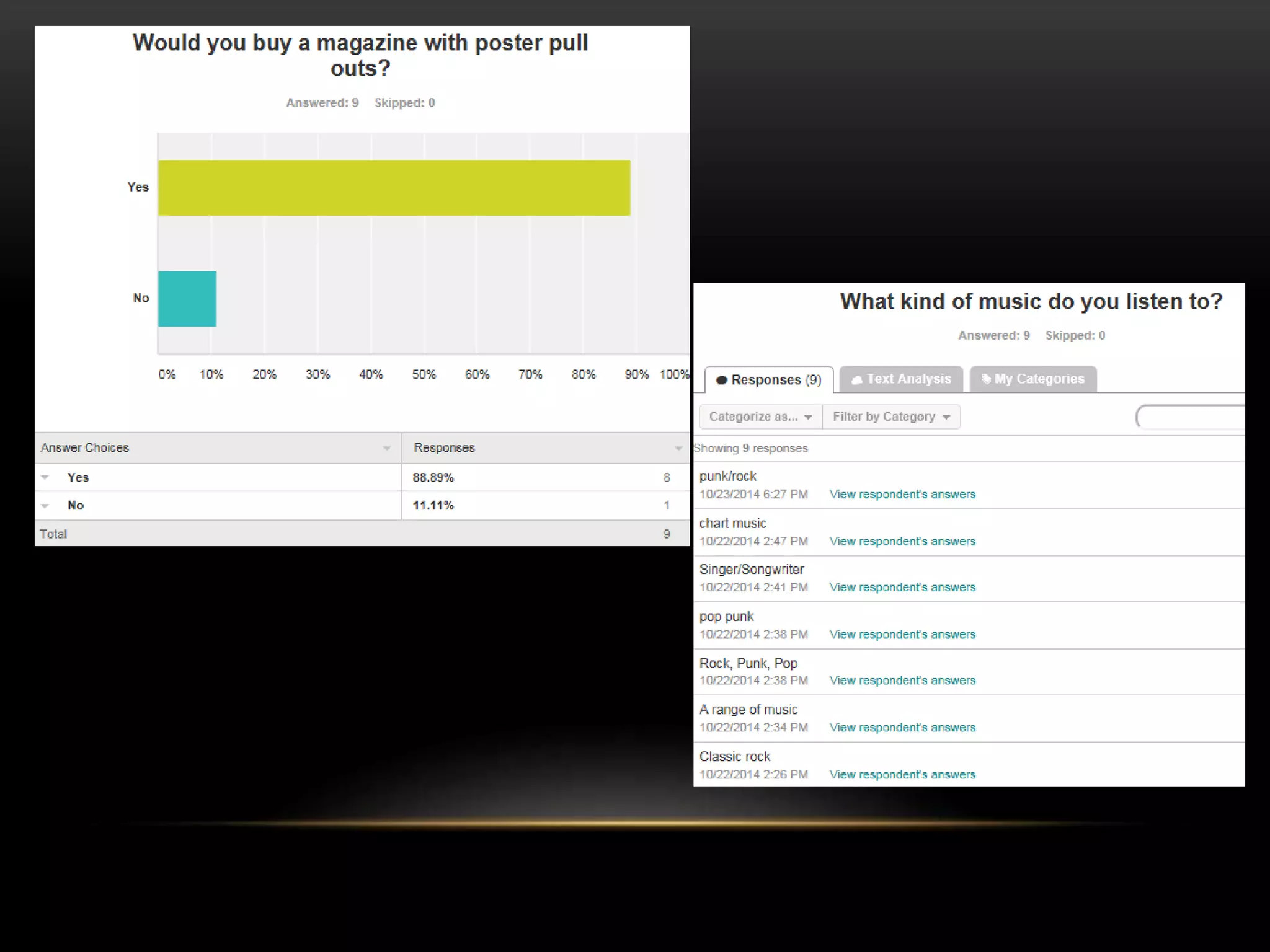Open the Responses column dropdown arrow
This screenshot has height=952, width=1270.
click(678, 448)
